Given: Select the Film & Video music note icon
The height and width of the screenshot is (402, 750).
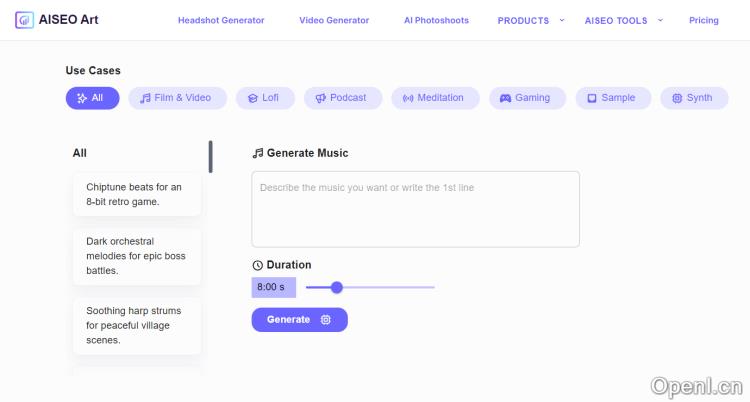Looking at the screenshot, I should pos(146,98).
